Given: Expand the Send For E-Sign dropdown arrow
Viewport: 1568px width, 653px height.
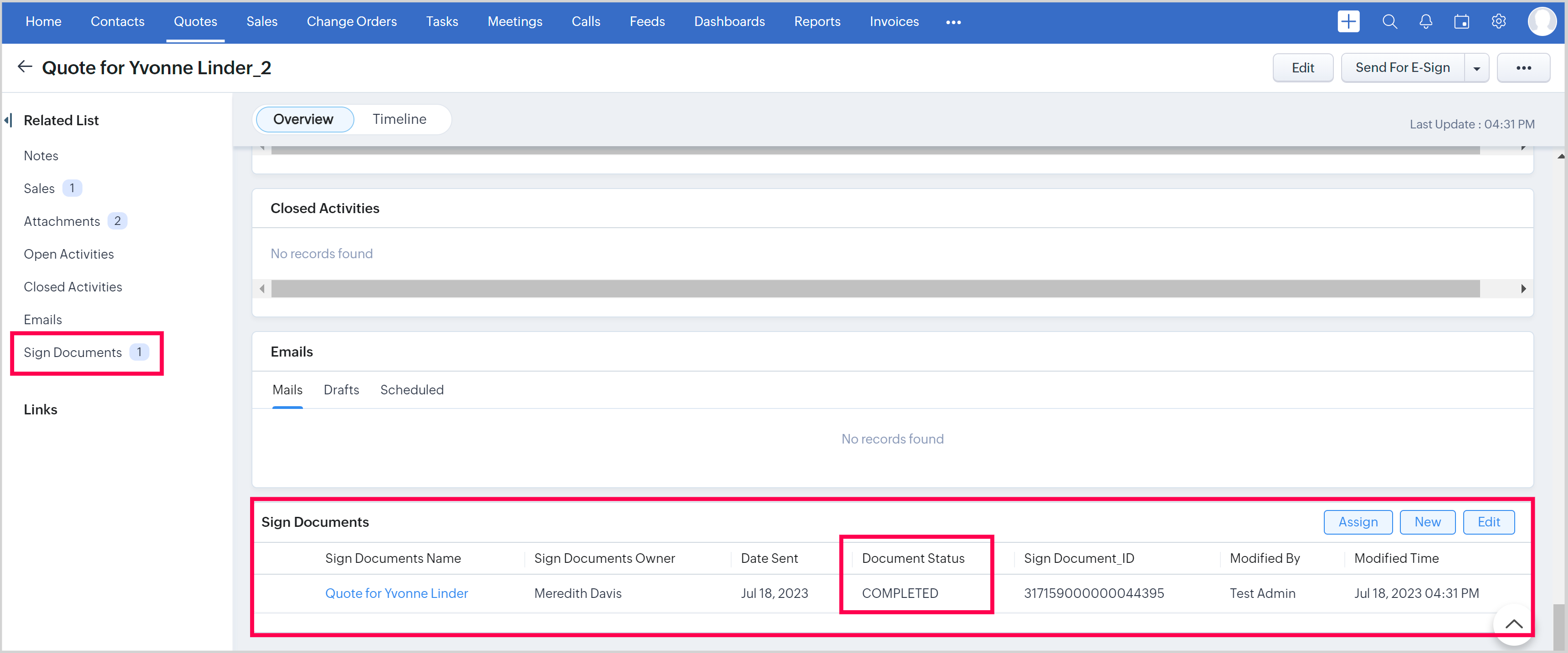Looking at the screenshot, I should (1477, 68).
